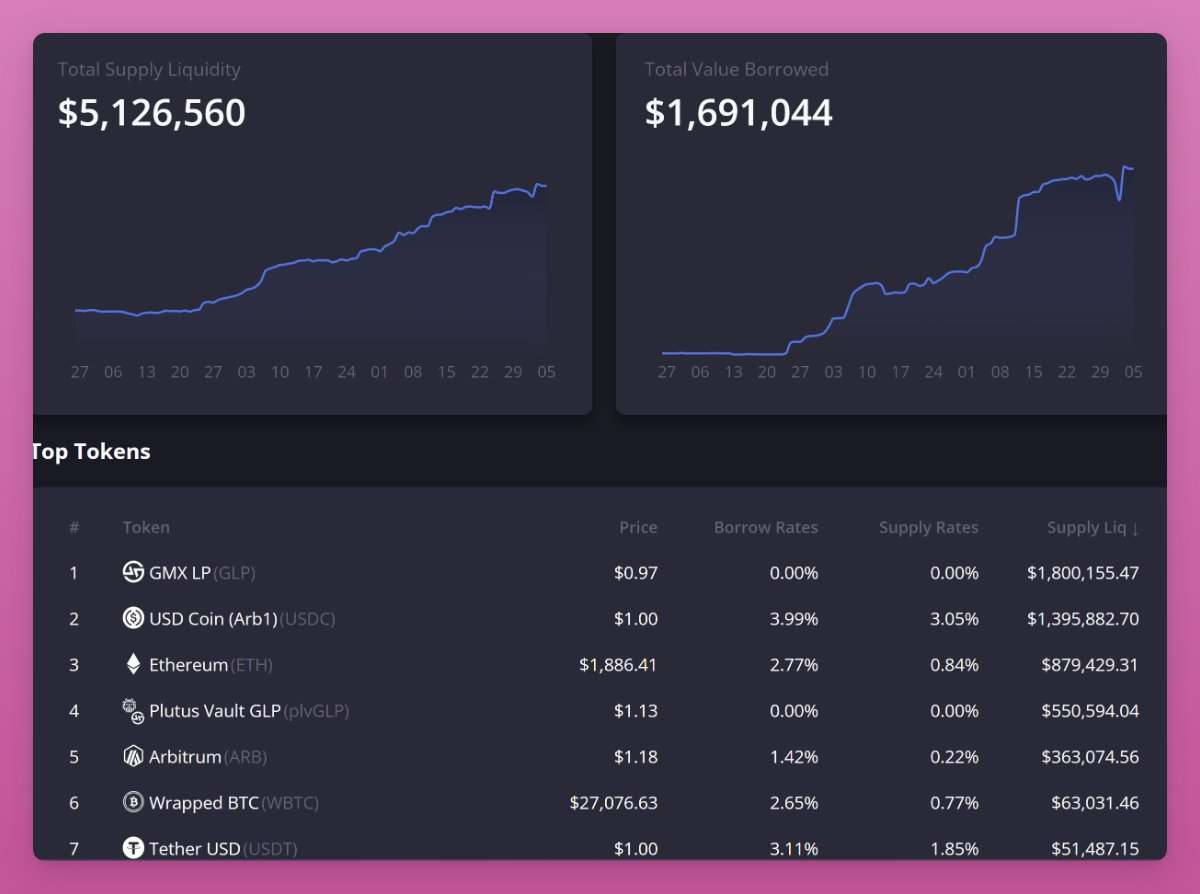Select the Arbitrum row in the table
The image size is (1200, 894).
pos(600,757)
